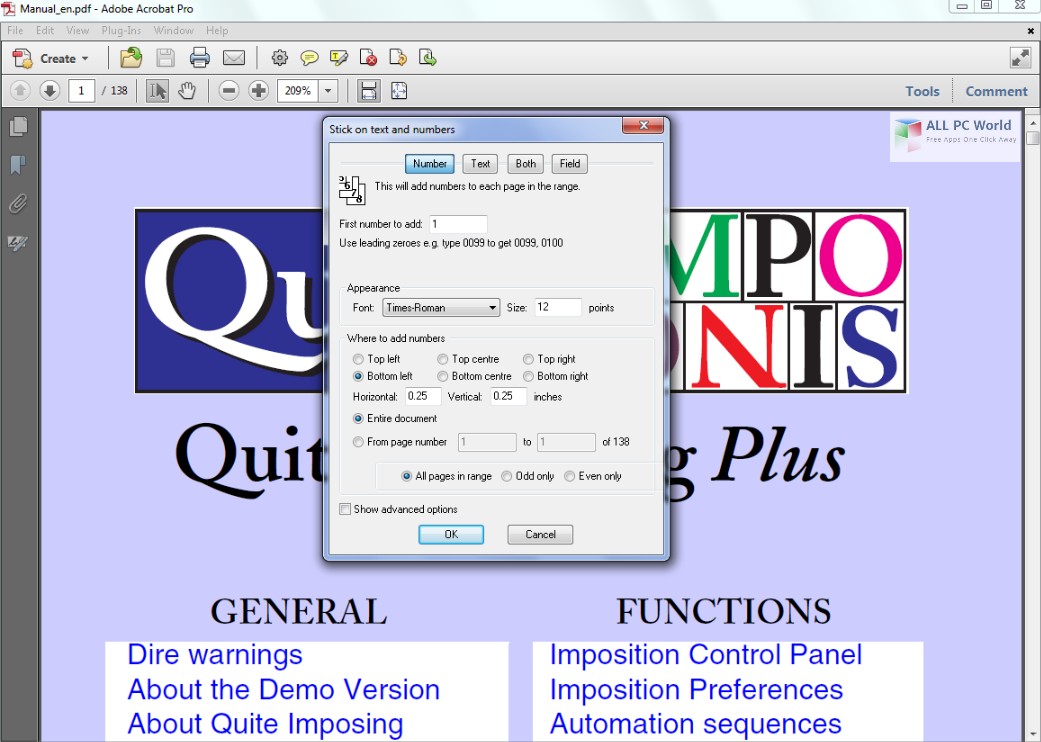The image size is (1041, 742).
Task: Select the Top left position radio
Action: (359, 359)
